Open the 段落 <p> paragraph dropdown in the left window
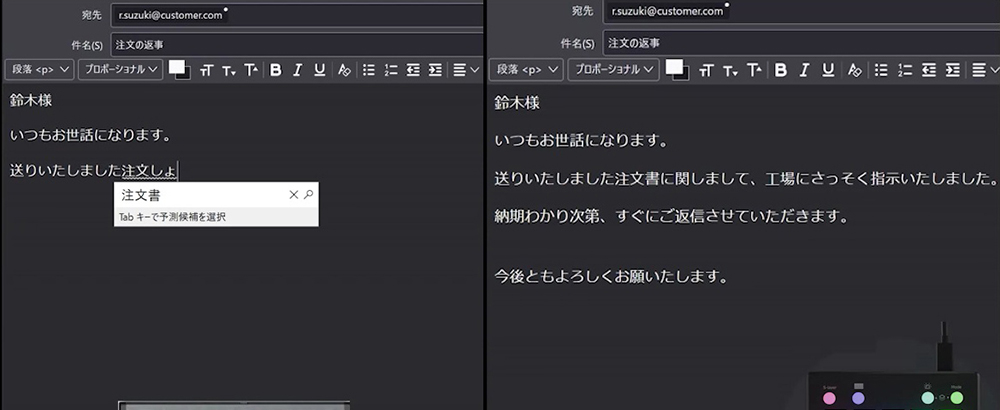1000x410 pixels. pyautogui.click(x=40, y=70)
